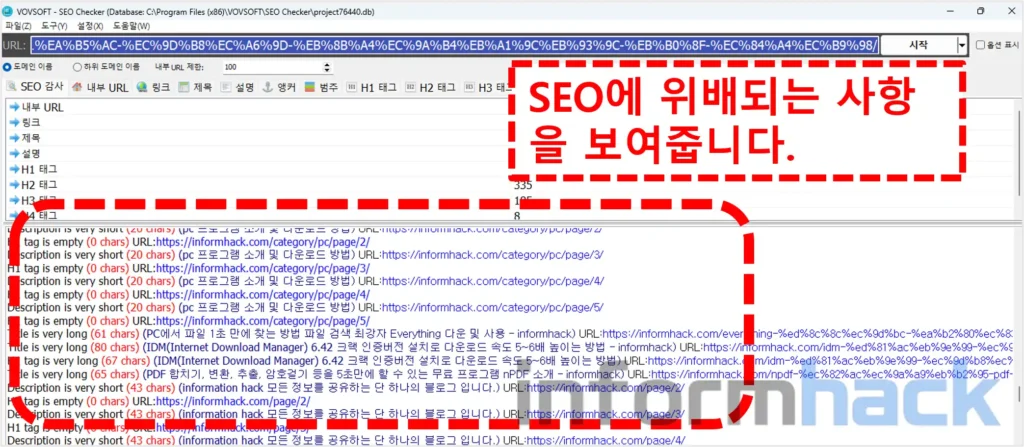This screenshot has width=1024, height=447.
Task: Enable the 옵션 표시 checkbox
Action: pyautogui.click(x=981, y=46)
